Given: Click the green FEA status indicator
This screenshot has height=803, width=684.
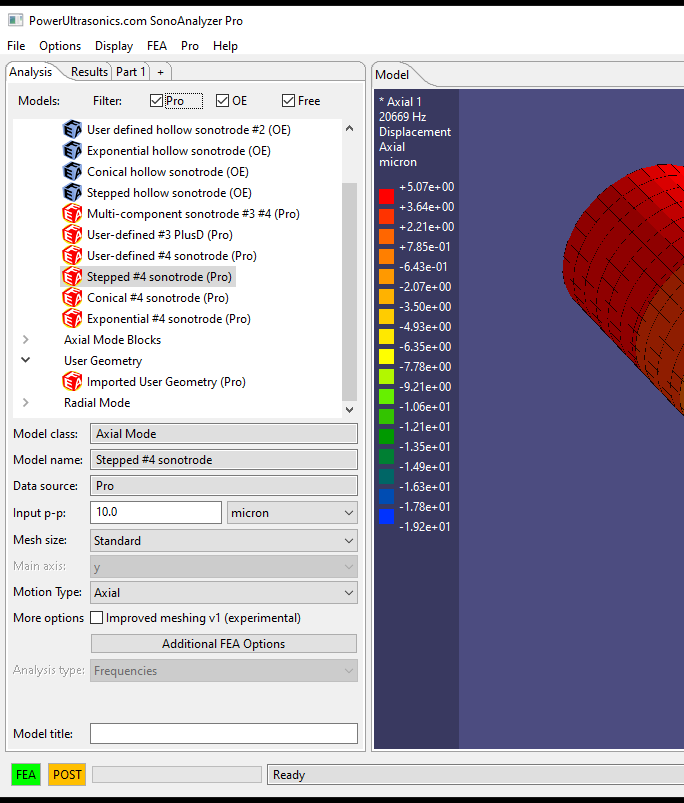Looking at the screenshot, I should (26, 775).
